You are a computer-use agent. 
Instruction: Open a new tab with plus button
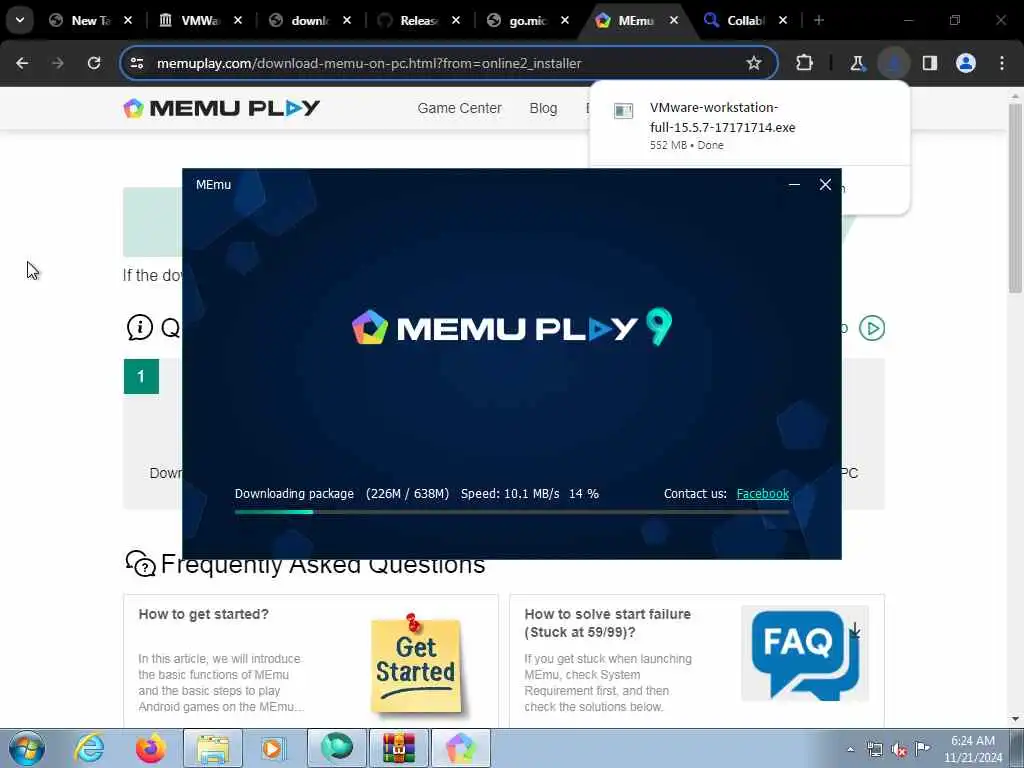coord(819,20)
